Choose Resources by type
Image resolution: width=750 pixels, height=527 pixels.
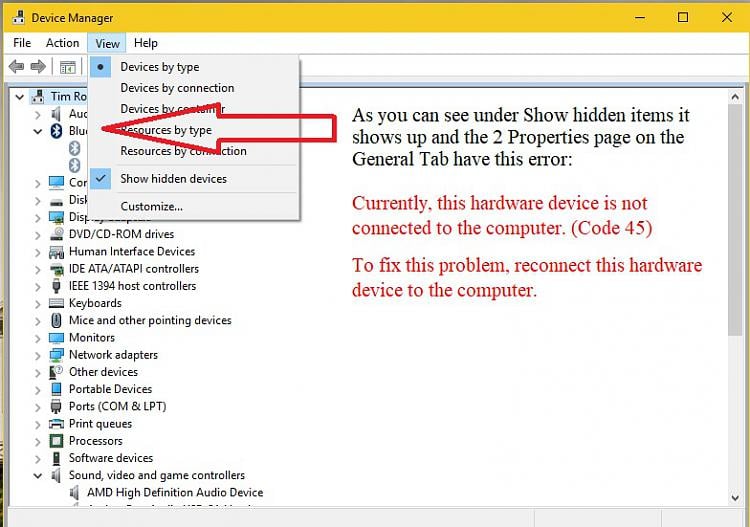tap(195, 130)
